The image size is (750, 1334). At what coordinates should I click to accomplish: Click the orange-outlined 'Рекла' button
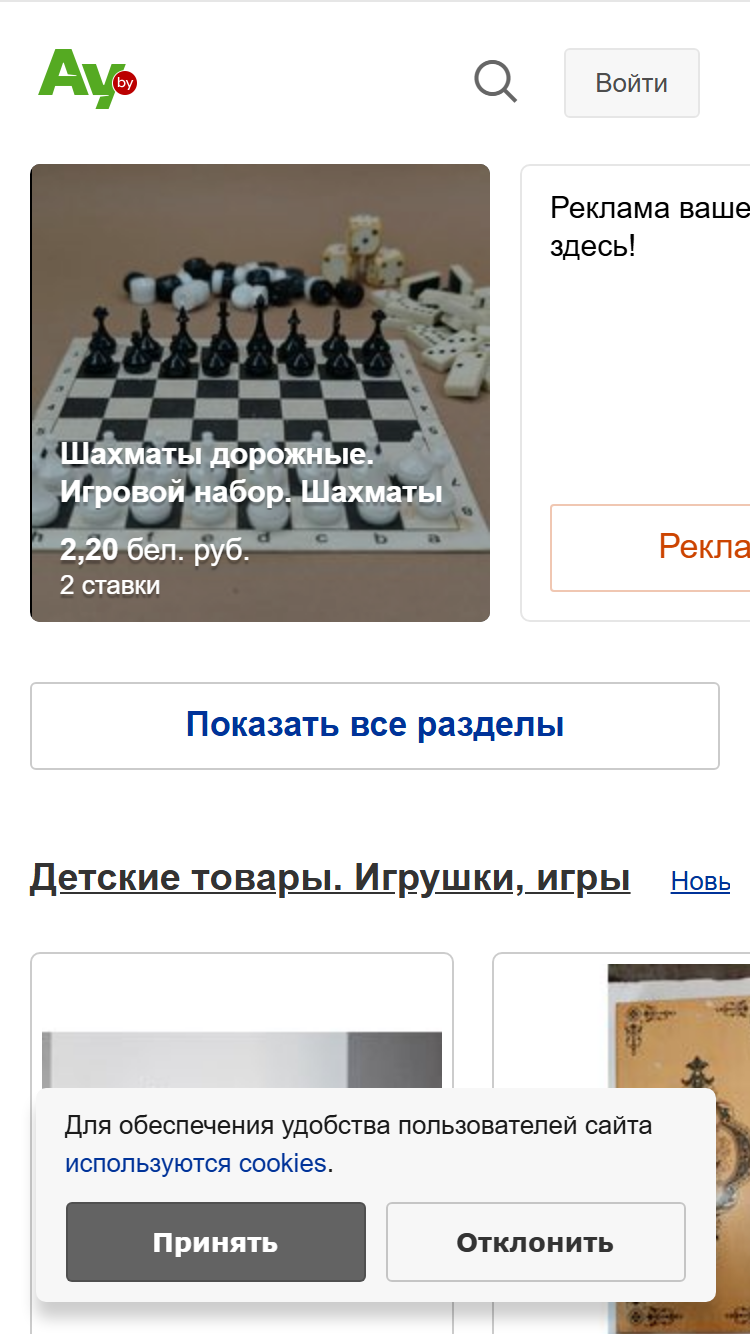[650, 547]
